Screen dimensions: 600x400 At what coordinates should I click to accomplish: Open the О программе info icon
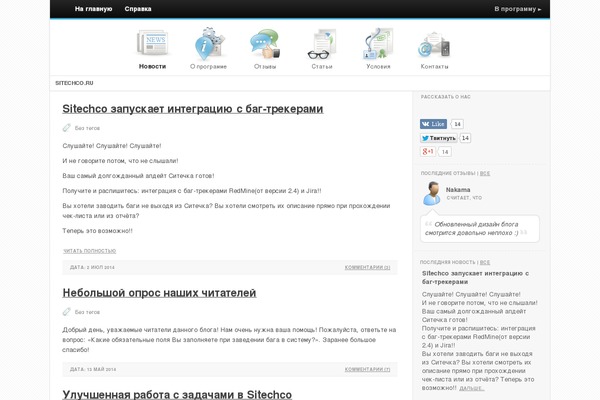click(x=209, y=43)
